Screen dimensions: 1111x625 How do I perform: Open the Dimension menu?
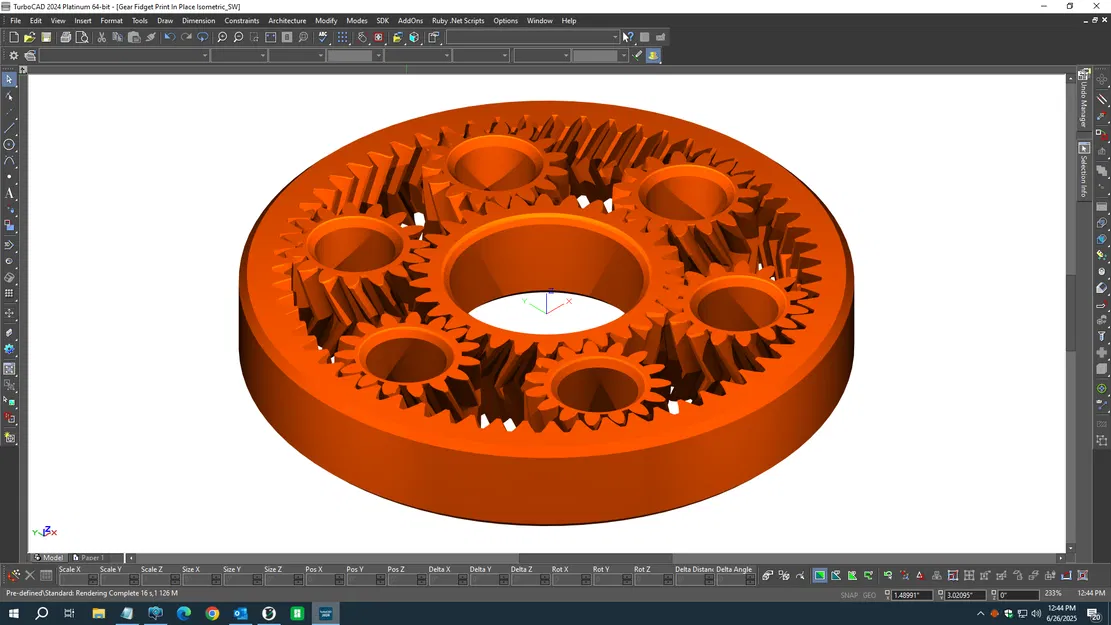[198, 21]
